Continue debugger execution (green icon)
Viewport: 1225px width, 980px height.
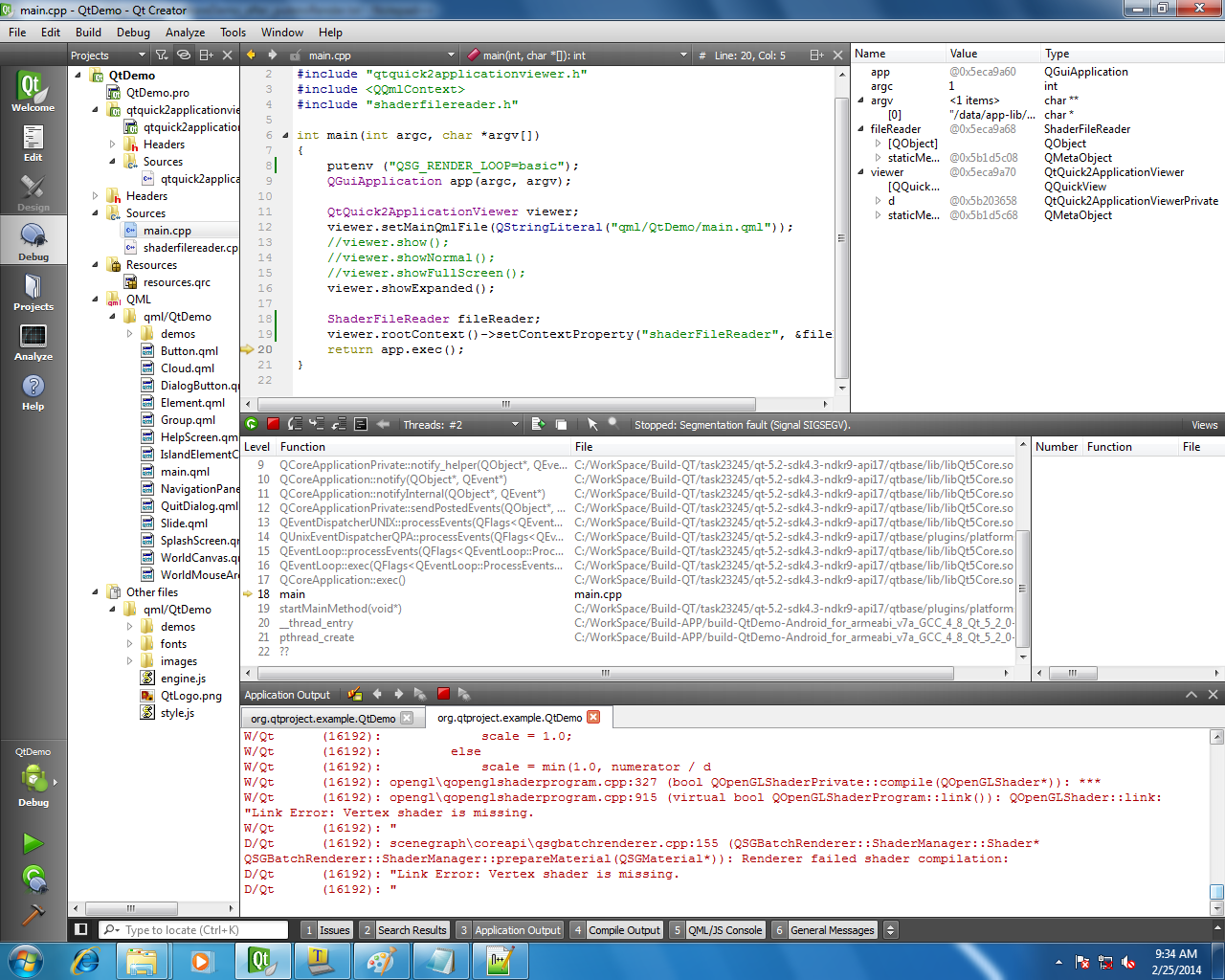[252, 424]
